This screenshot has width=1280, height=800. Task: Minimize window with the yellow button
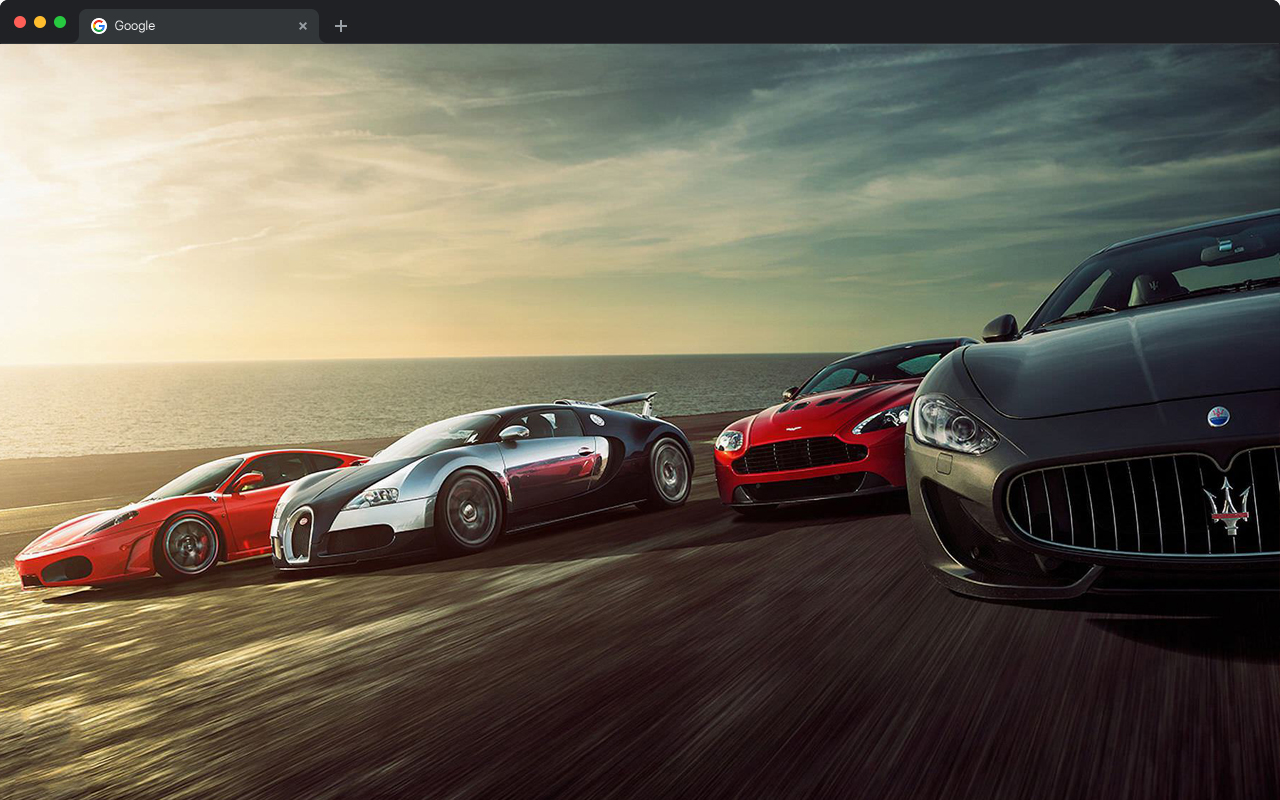click(40, 22)
